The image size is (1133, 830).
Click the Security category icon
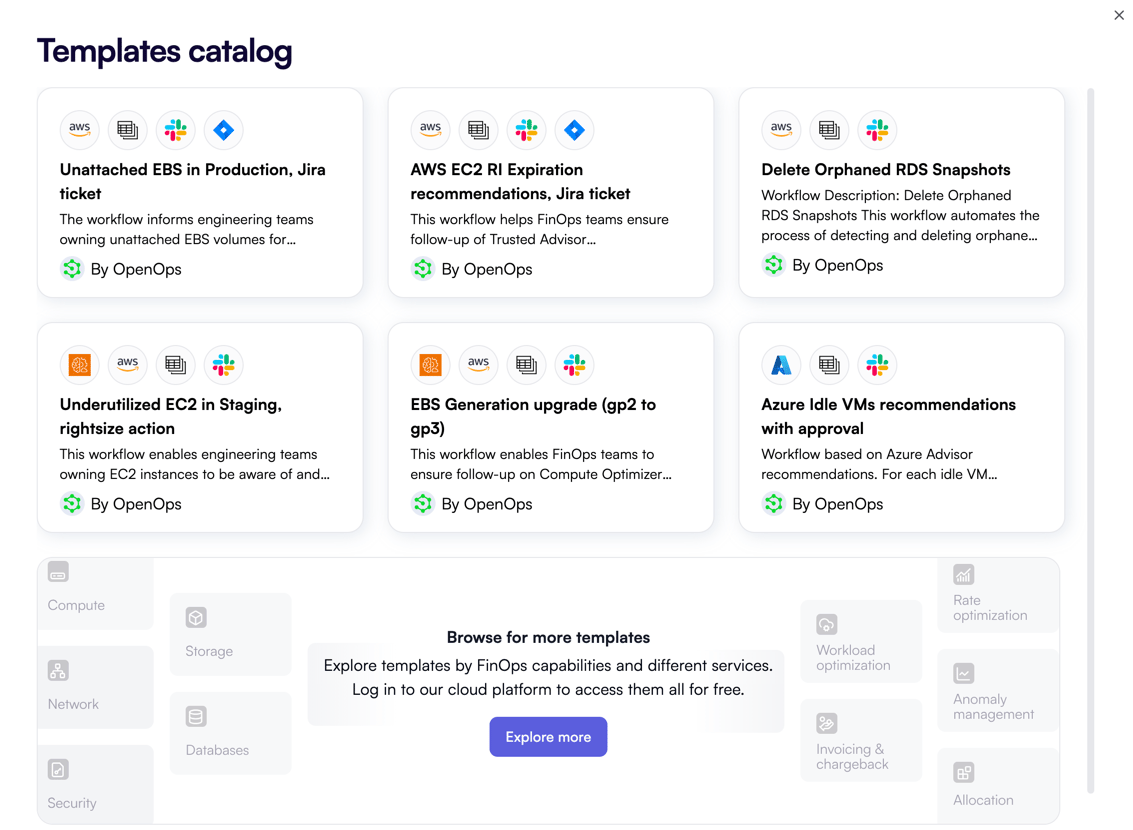tap(59, 769)
